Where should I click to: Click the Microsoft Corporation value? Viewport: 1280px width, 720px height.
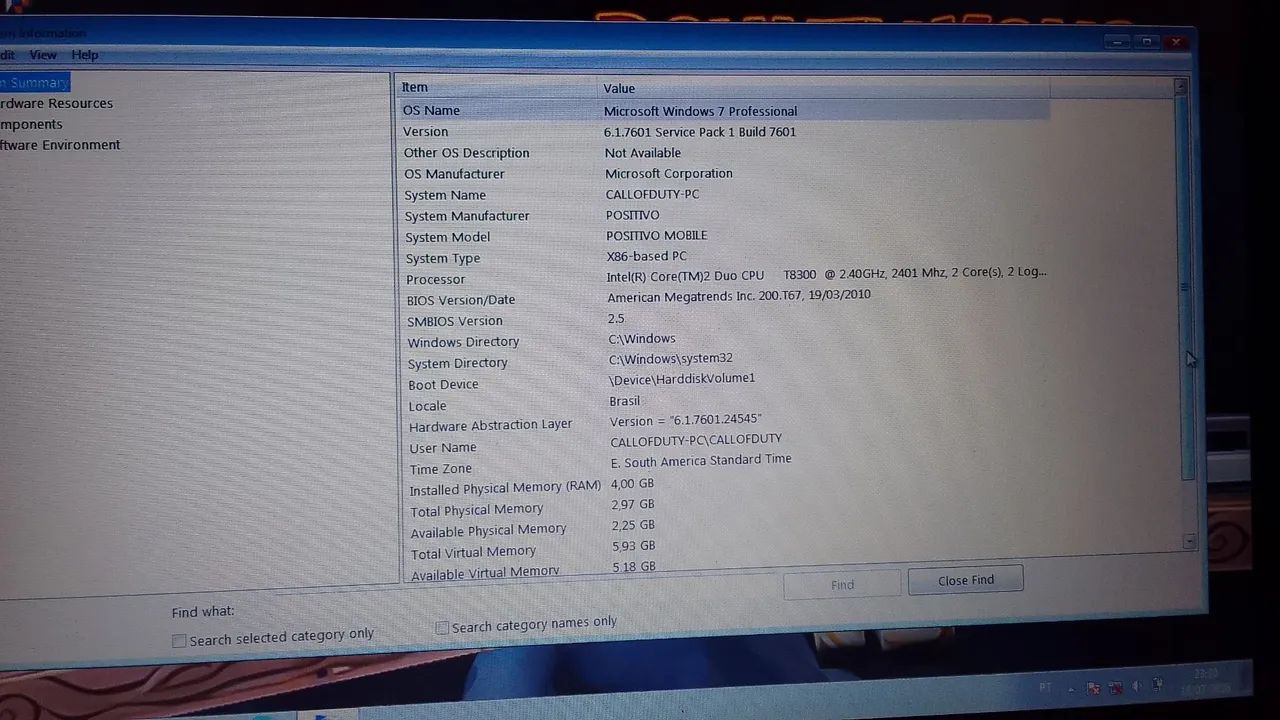point(669,173)
